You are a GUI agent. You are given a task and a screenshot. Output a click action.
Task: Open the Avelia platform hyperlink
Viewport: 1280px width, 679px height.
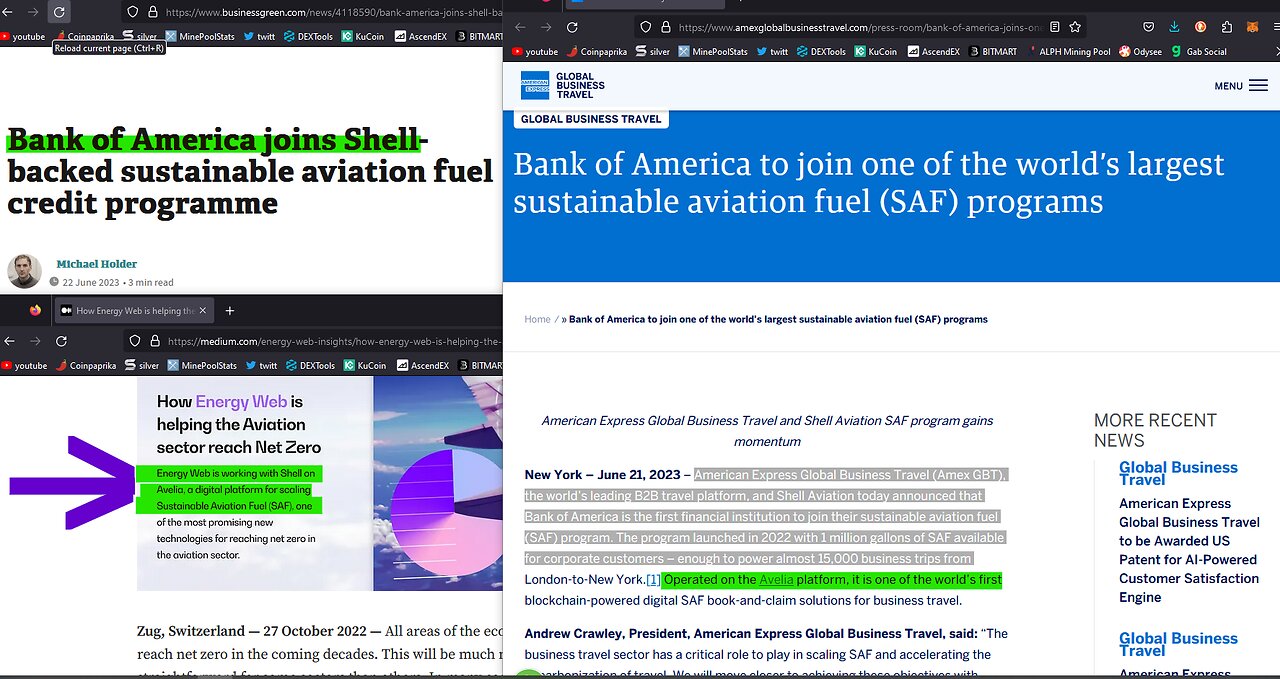click(x=776, y=580)
